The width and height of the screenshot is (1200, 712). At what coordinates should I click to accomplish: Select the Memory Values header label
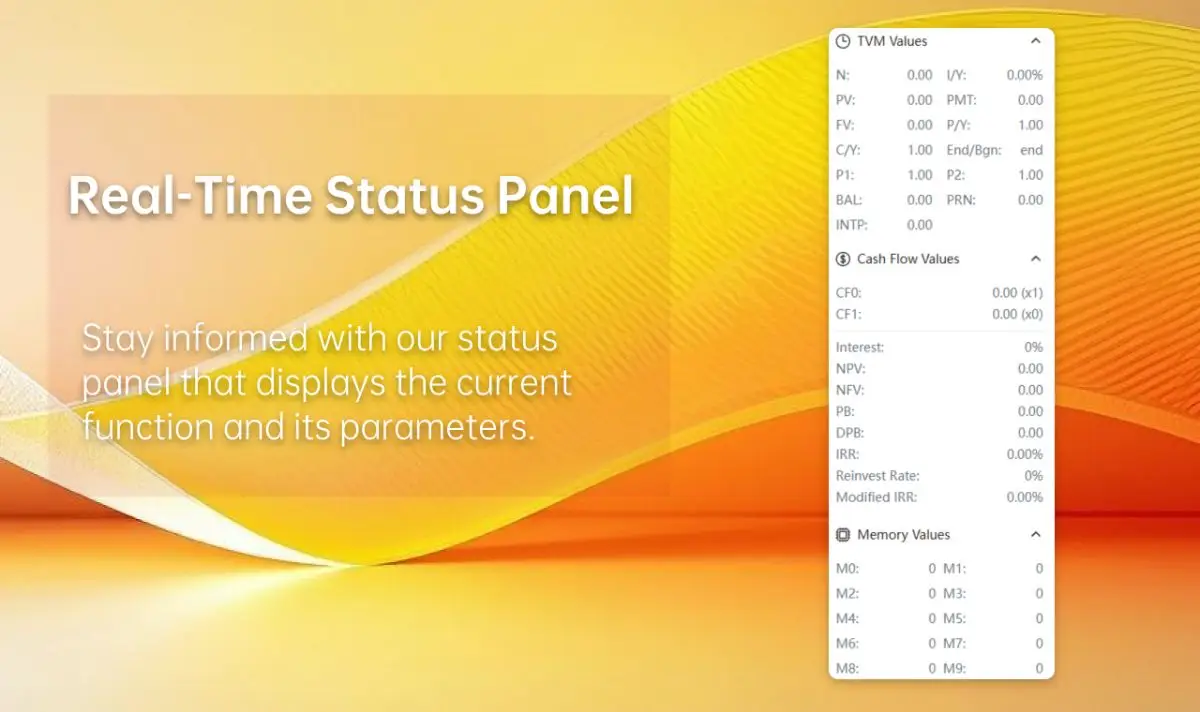903,535
